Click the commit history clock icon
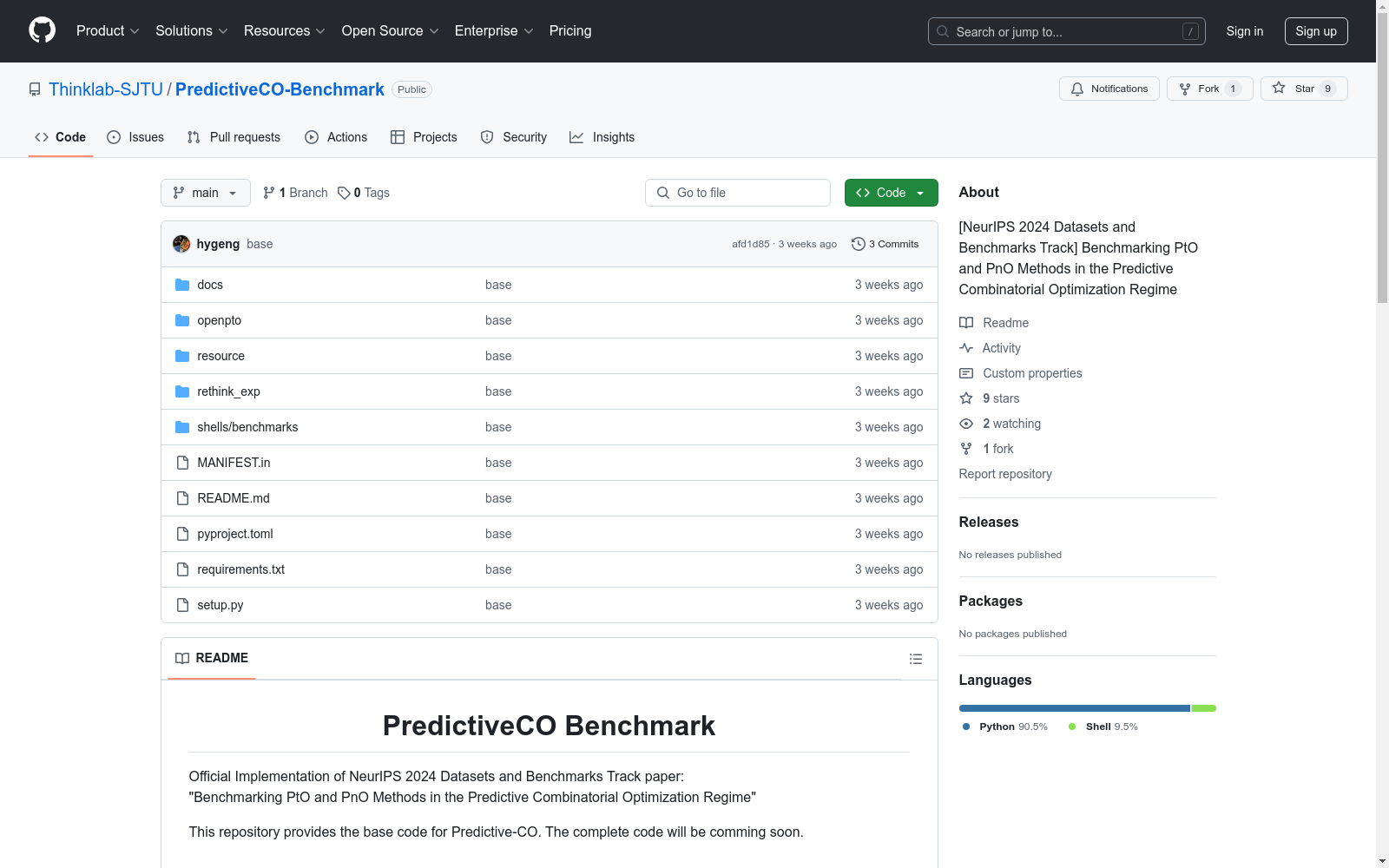This screenshot has width=1389, height=868. pos(859,244)
